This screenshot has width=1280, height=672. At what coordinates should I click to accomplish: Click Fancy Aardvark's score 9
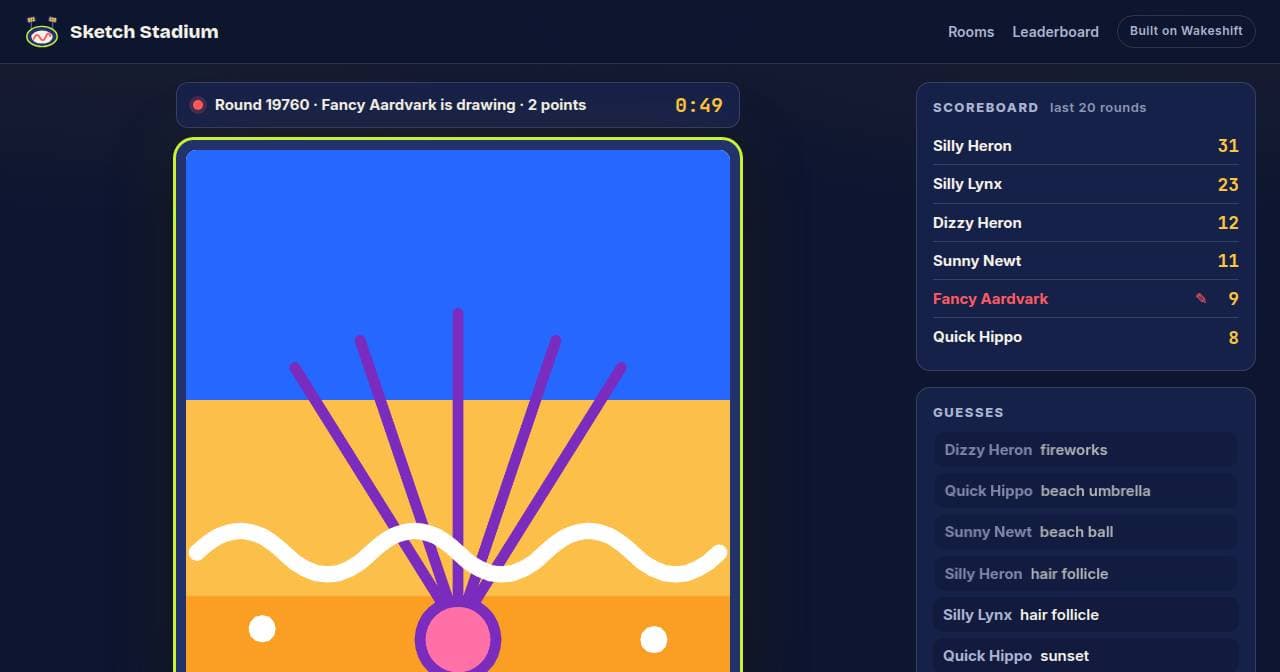(x=1233, y=299)
